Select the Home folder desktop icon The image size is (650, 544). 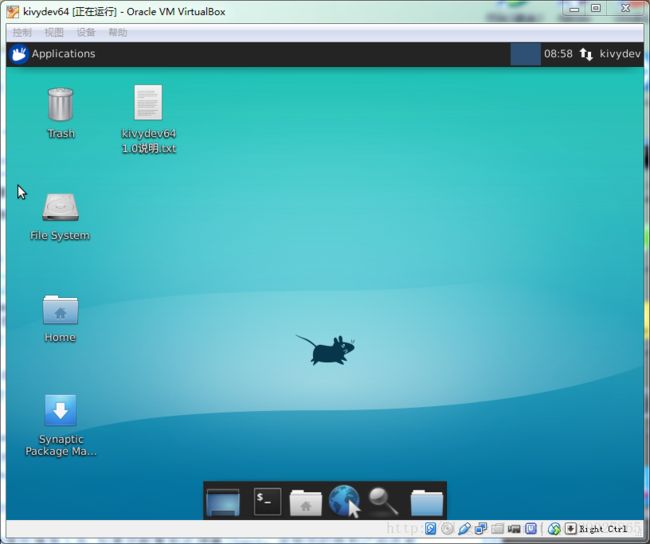[x=60, y=319]
